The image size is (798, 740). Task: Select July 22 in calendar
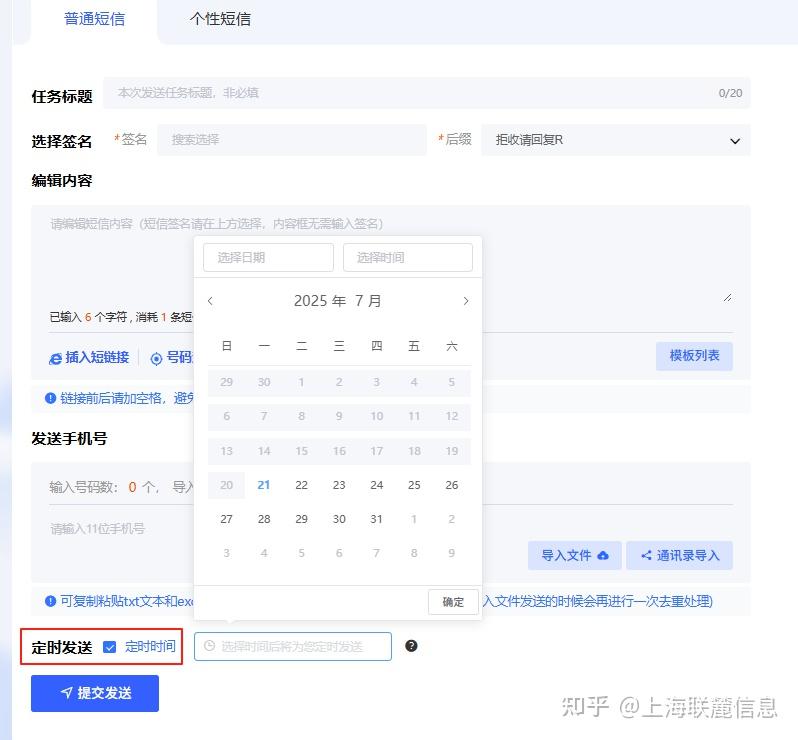coord(301,485)
